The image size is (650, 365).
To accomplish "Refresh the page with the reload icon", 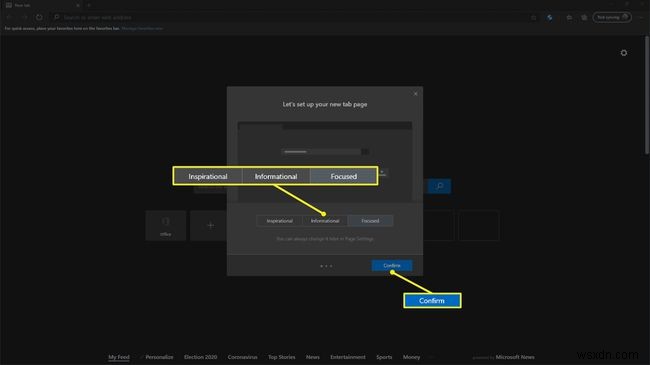I will coord(39,17).
